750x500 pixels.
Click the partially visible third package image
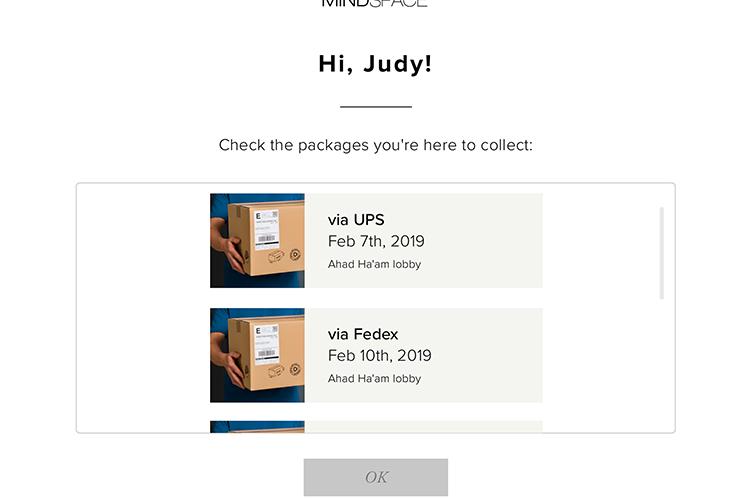click(x=257, y=427)
